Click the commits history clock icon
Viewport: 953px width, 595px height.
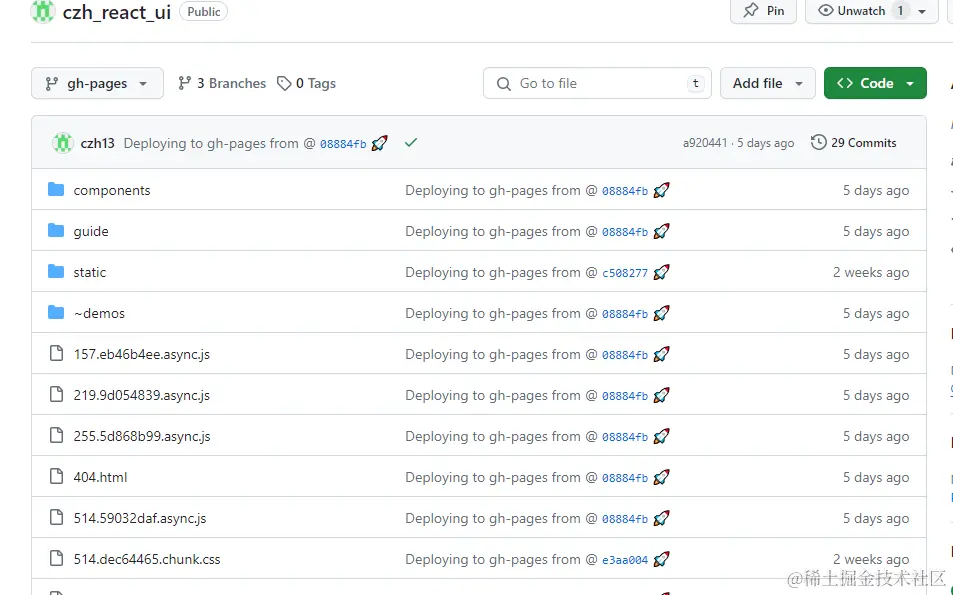click(818, 142)
